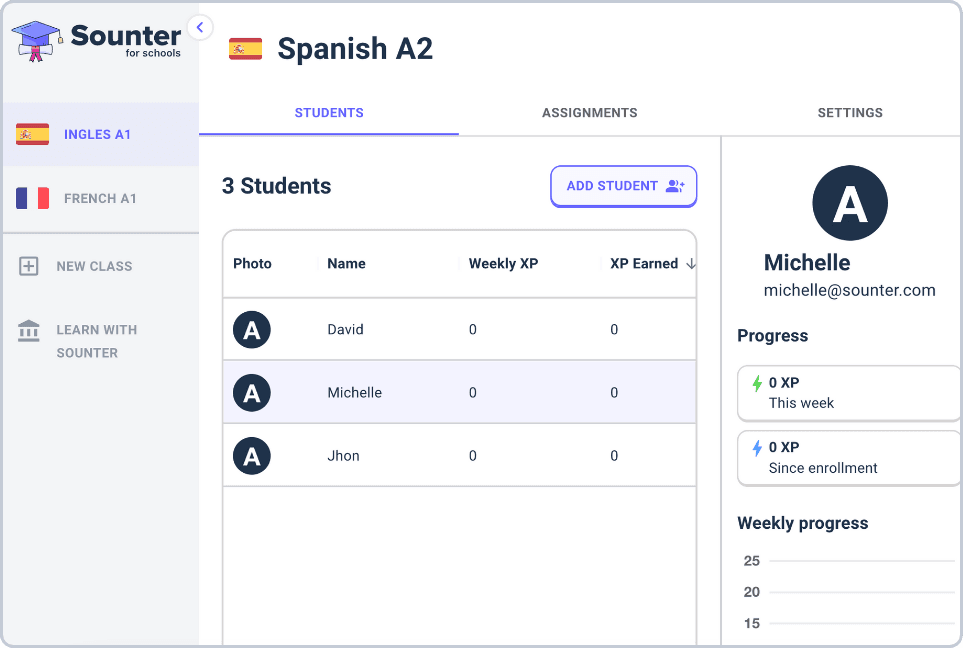
Task: Click the plus icon for New Class
Action: (x=29, y=266)
